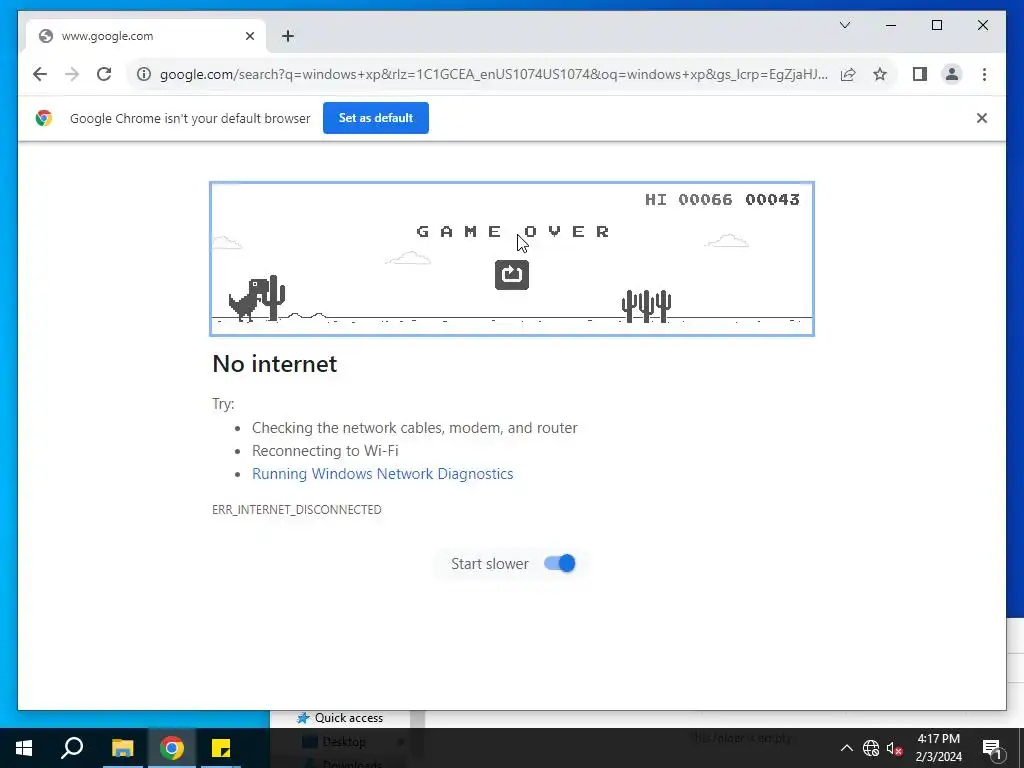Screen dimensions: 1024x768
Task: Dismiss the default browser notification bar
Action: pyautogui.click(x=982, y=118)
